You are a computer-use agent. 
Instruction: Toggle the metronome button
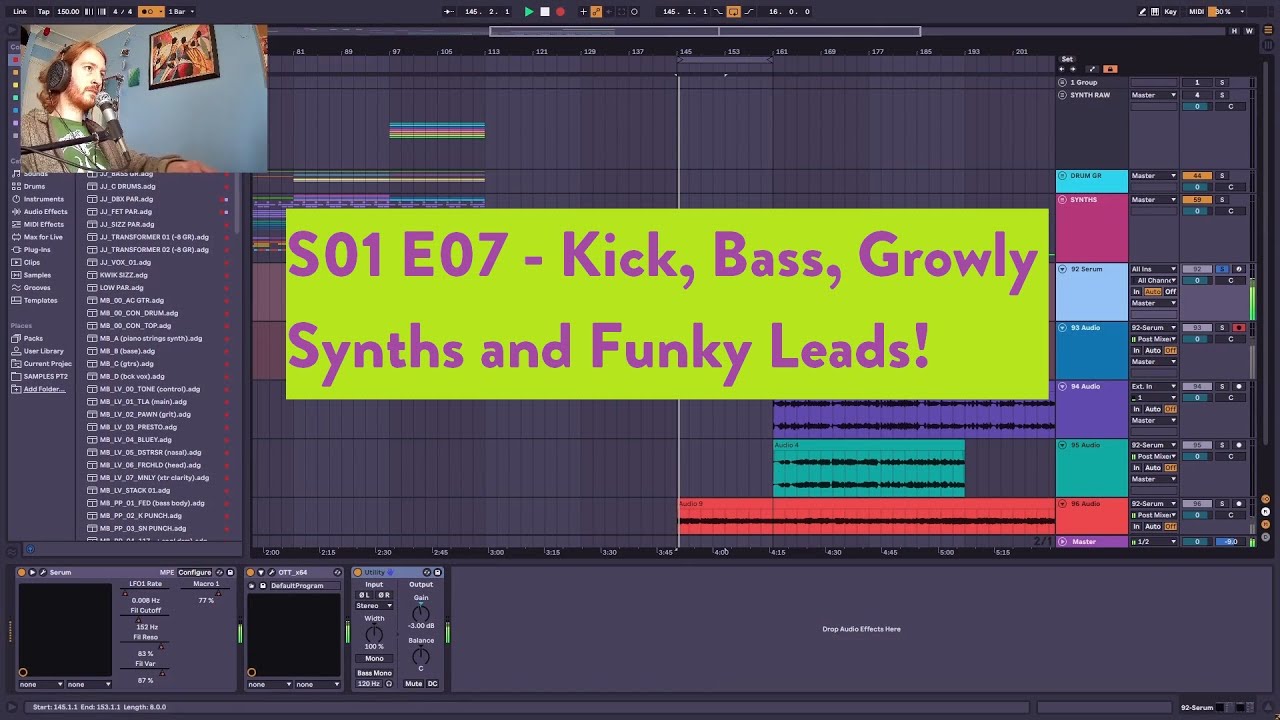[150, 11]
